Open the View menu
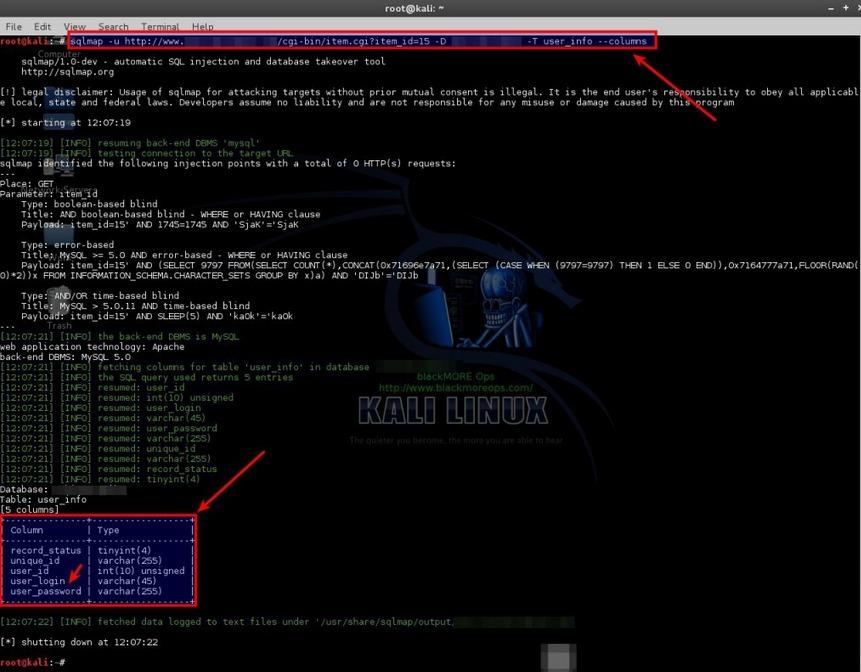The height and width of the screenshot is (672, 861). [x=75, y=26]
